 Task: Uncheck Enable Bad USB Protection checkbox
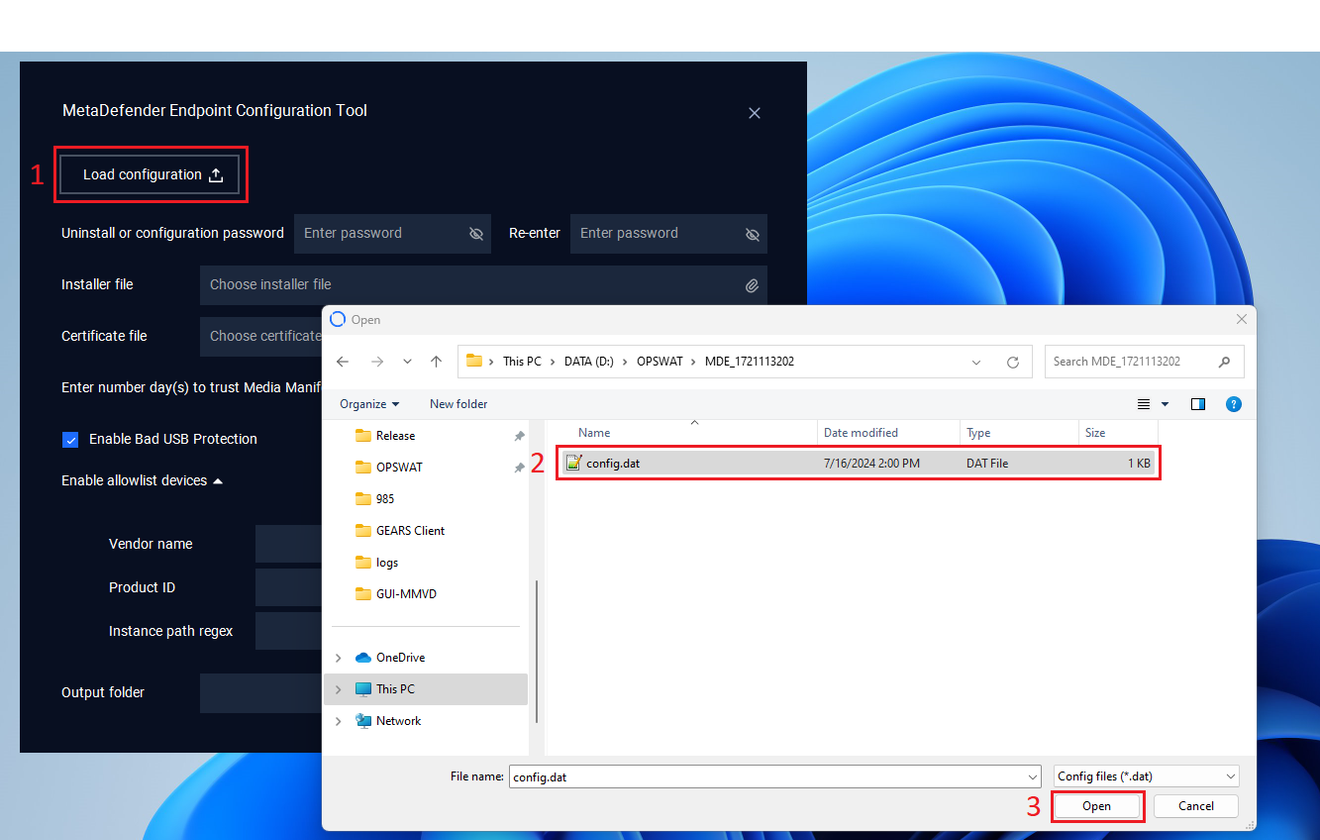[x=70, y=439]
